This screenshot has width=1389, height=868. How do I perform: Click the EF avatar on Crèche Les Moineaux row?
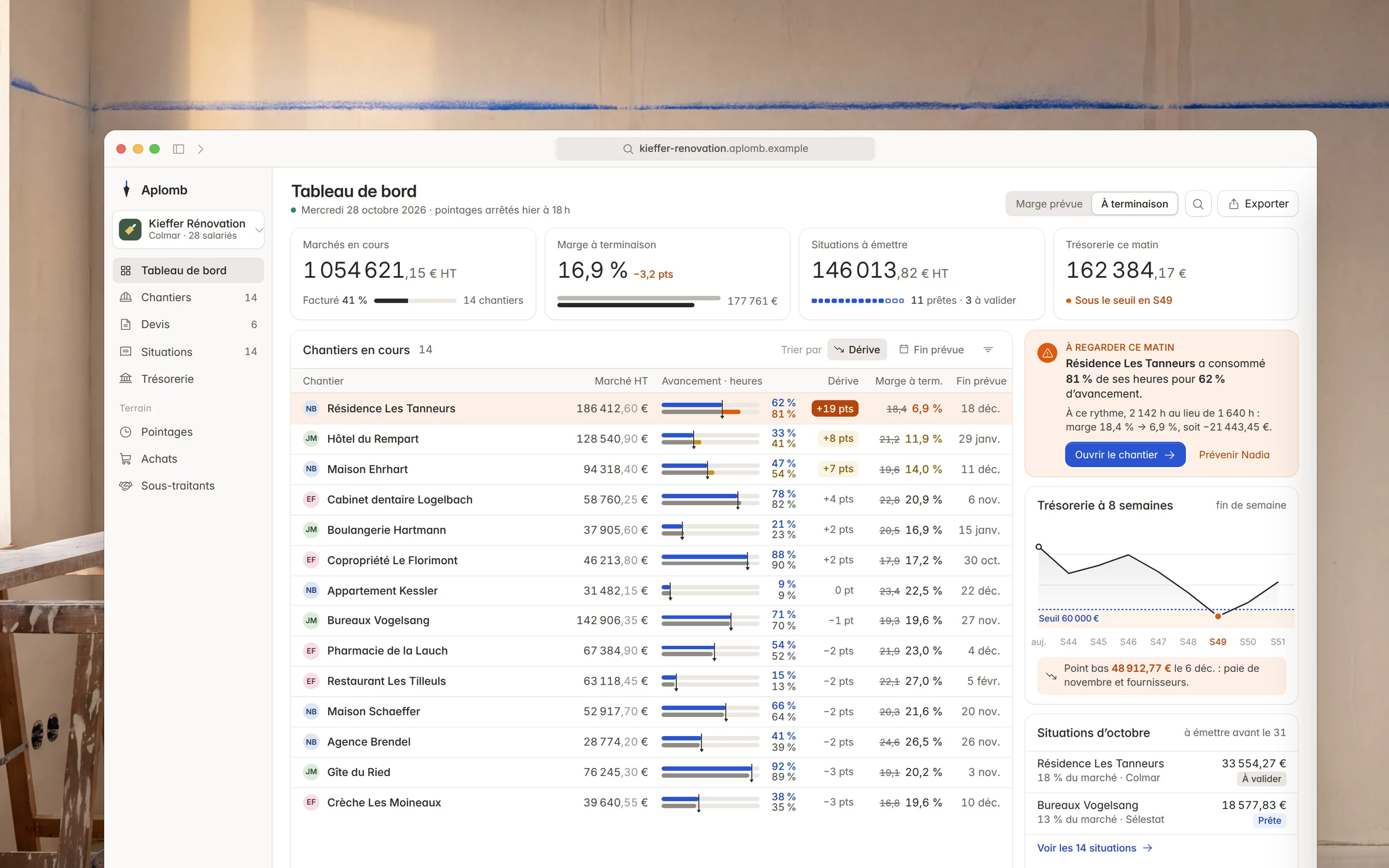311,802
